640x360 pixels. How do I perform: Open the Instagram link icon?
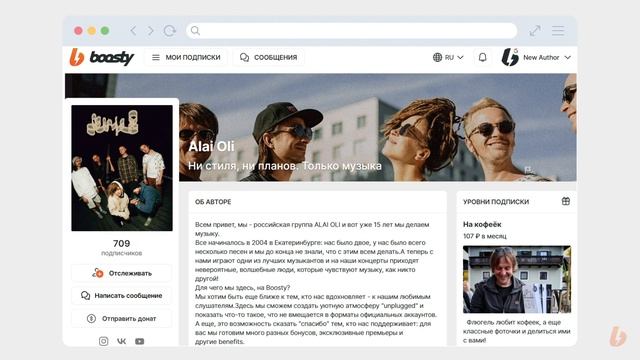pyautogui.click(x=104, y=341)
